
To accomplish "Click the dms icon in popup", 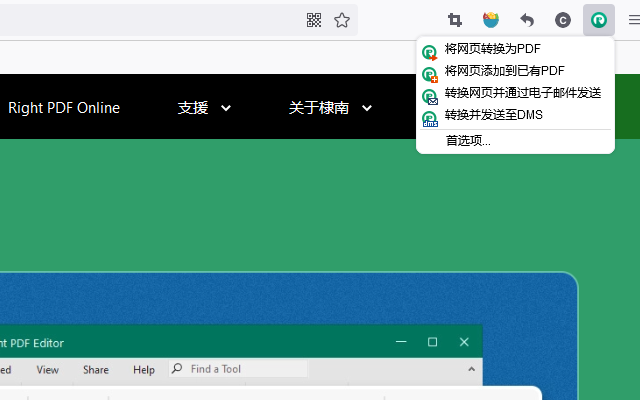I will pos(430,119).
